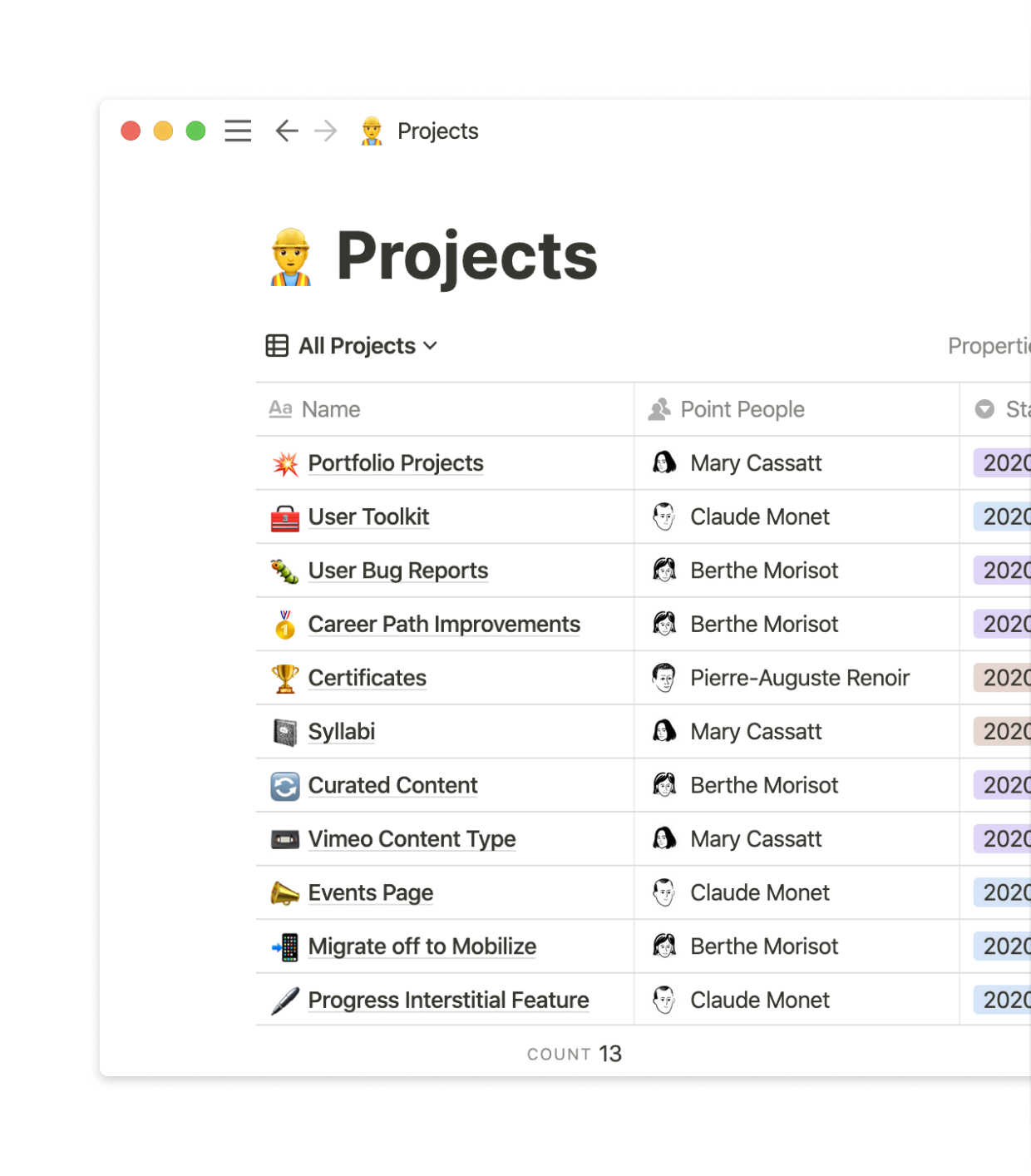Click the forward navigation arrow
This screenshot has height=1176, width=1031.
click(x=325, y=131)
